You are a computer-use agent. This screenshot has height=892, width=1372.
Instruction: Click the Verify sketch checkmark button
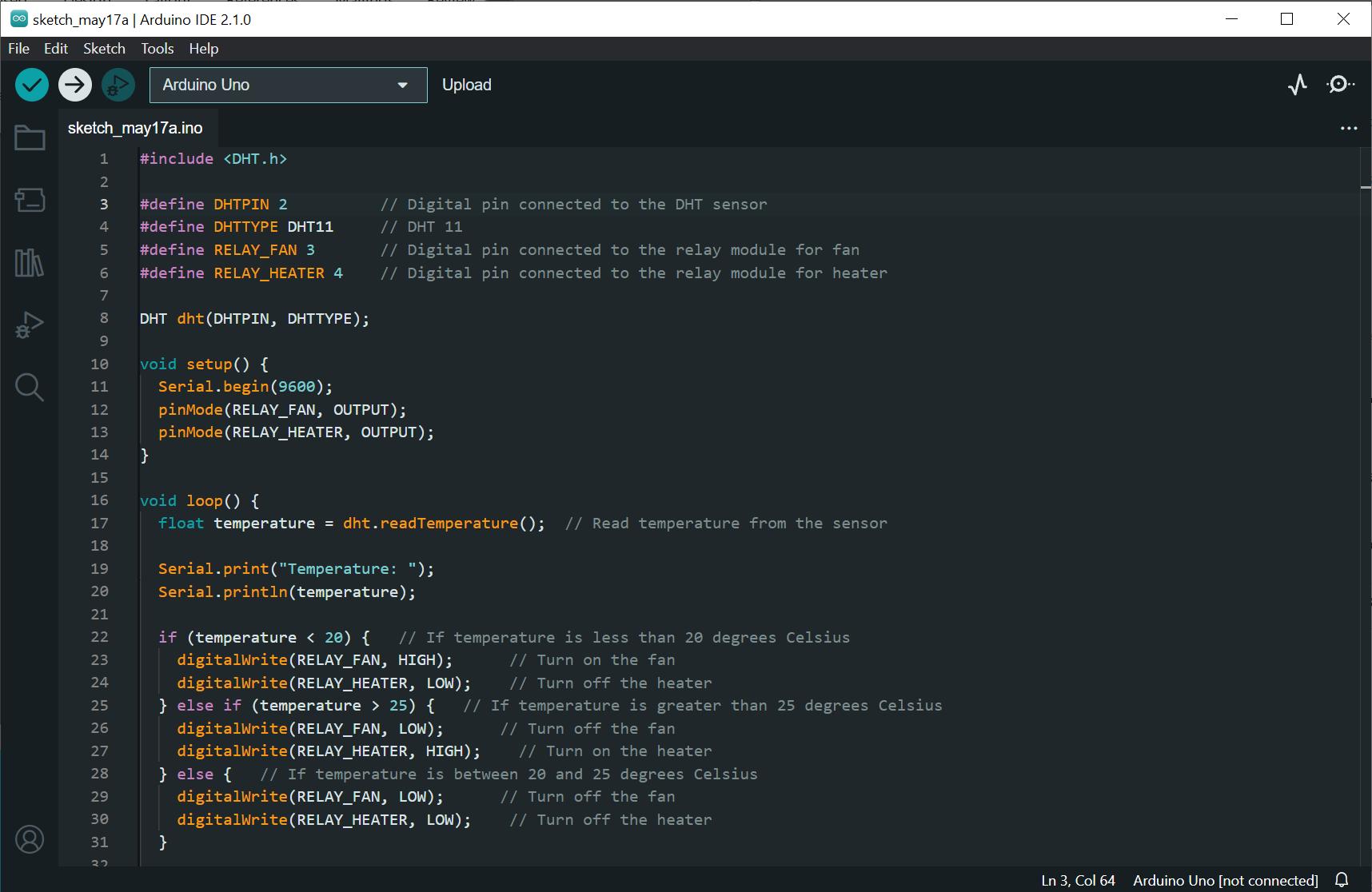(32, 85)
